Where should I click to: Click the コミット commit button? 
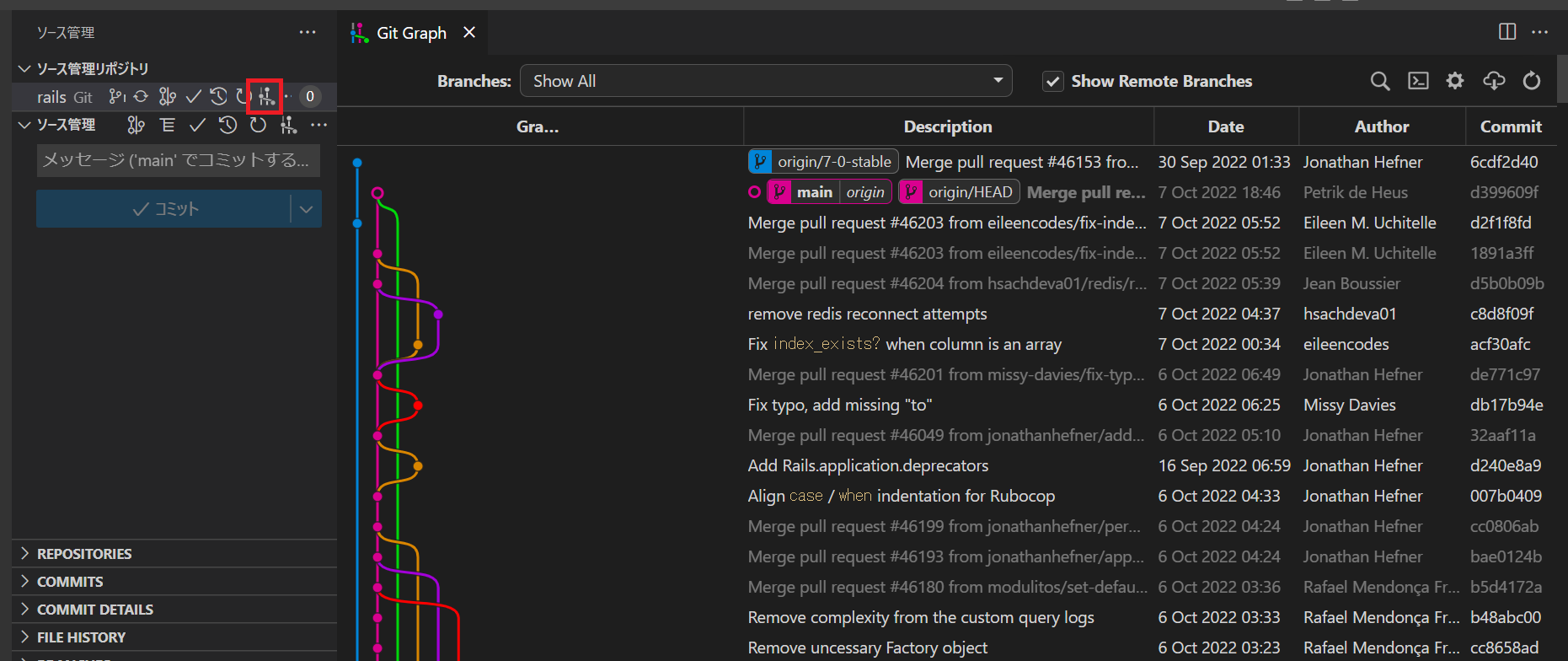163,209
